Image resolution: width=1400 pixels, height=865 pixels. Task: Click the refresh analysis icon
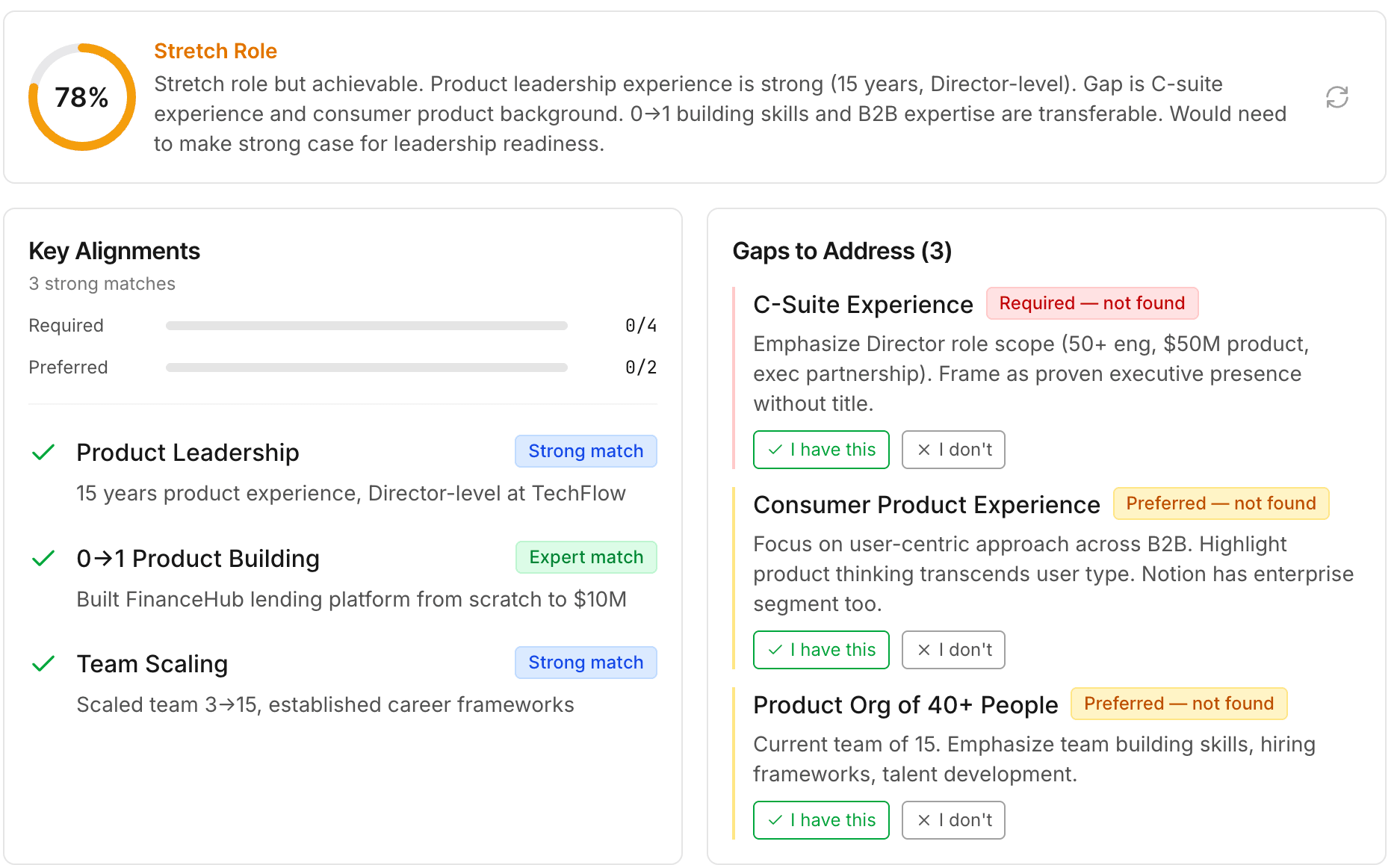click(1336, 97)
